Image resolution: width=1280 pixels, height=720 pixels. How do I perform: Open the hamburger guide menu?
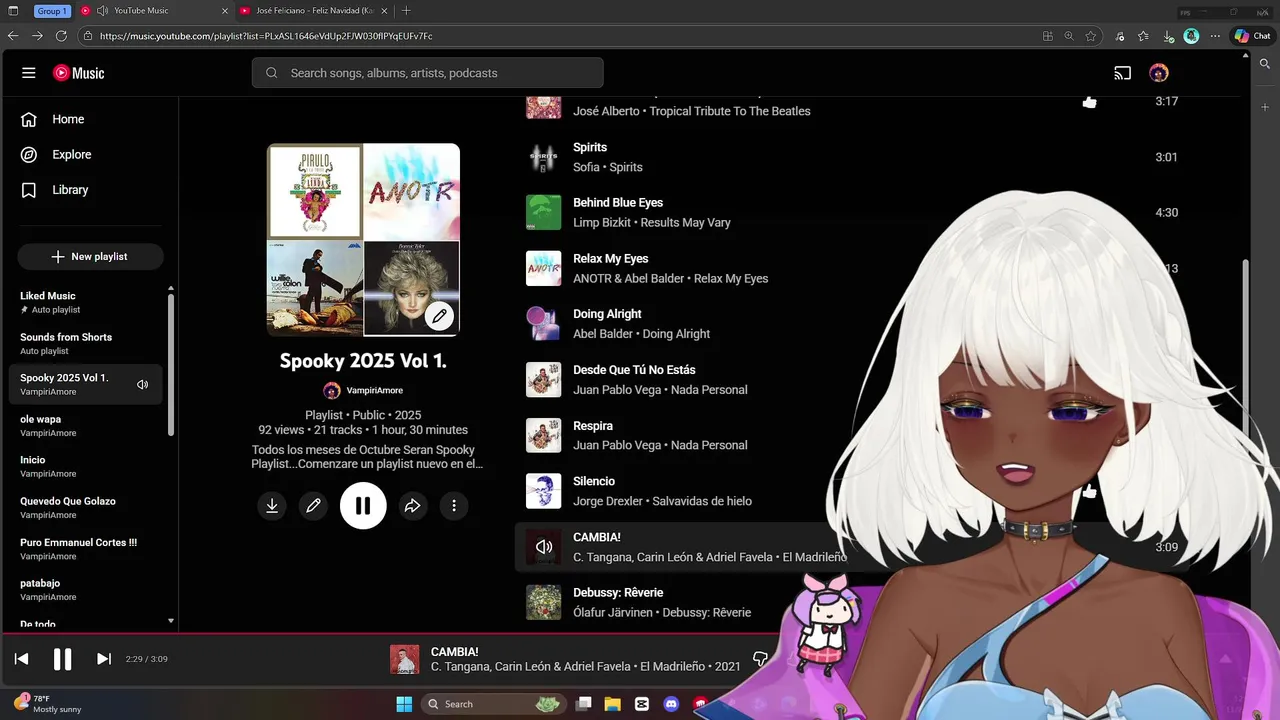29,73
